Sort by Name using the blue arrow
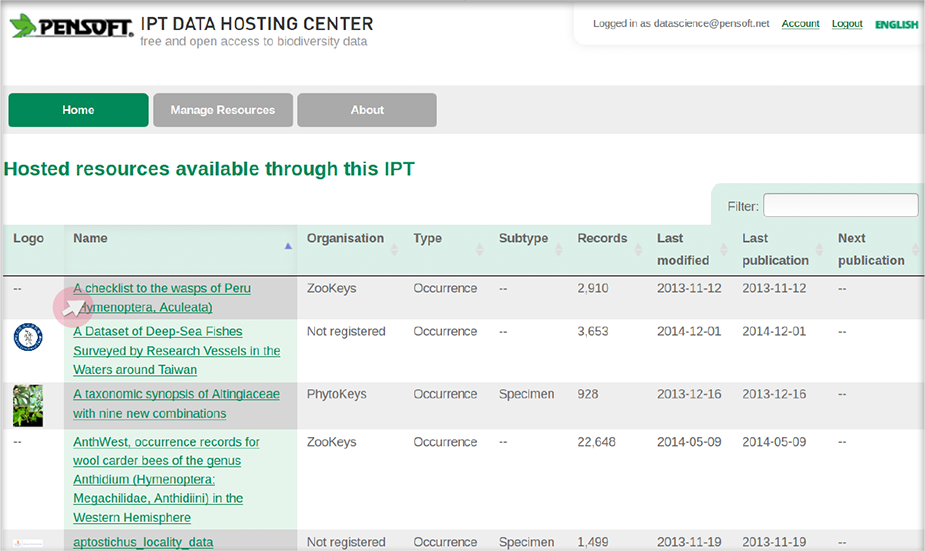The height and width of the screenshot is (551, 925). pyautogui.click(x=288, y=246)
